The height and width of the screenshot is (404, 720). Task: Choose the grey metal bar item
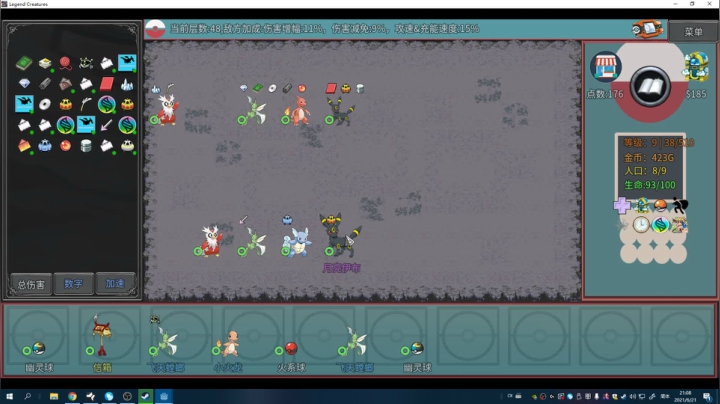point(45,83)
